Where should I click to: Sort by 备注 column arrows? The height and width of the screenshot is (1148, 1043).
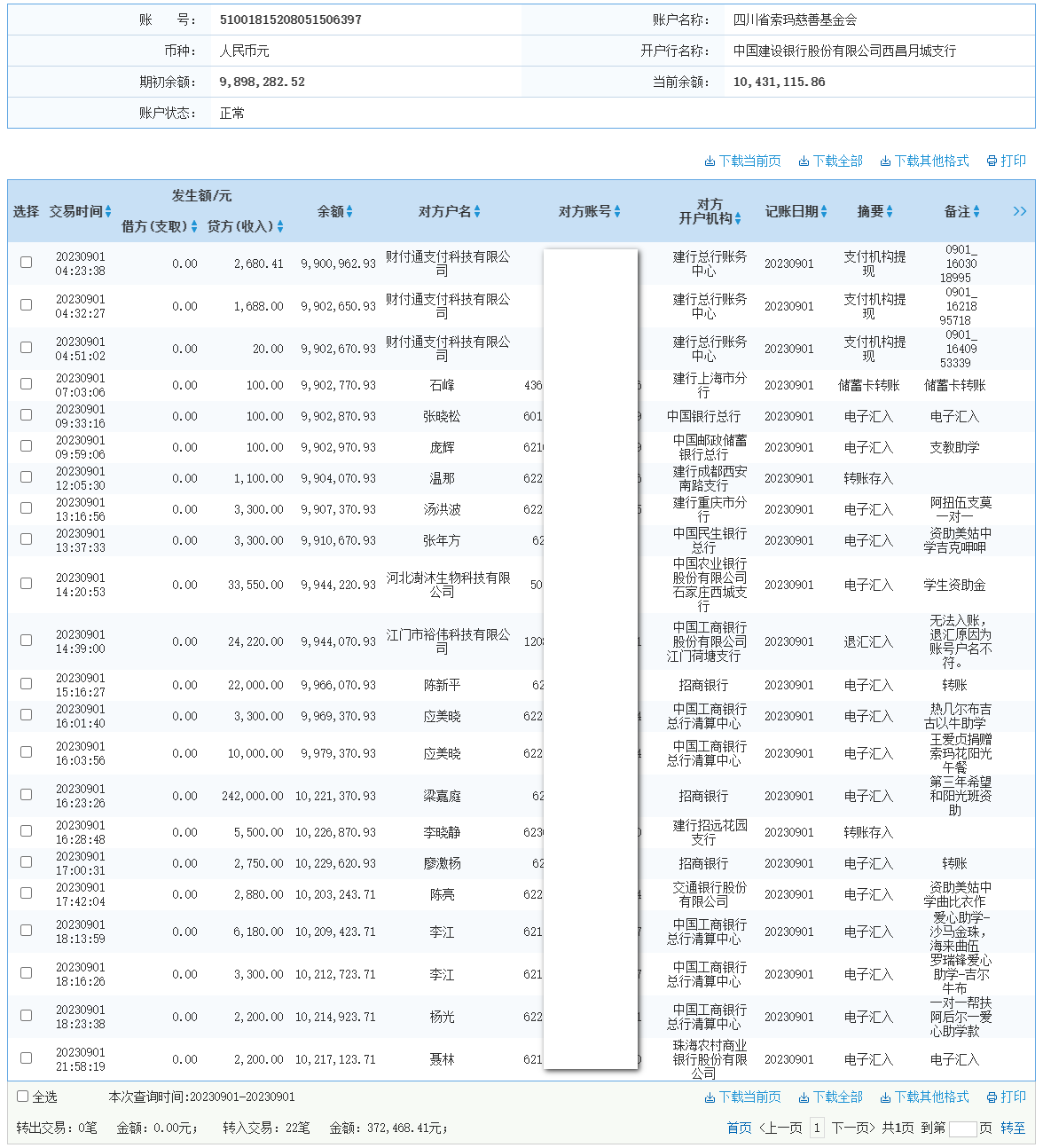[x=976, y=211]
